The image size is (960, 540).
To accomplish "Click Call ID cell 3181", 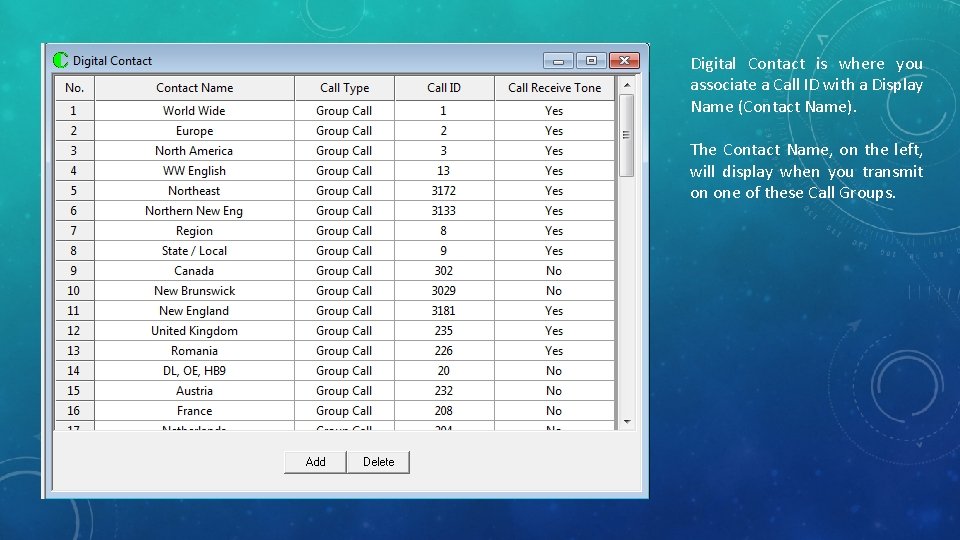I will click(444, 311).
